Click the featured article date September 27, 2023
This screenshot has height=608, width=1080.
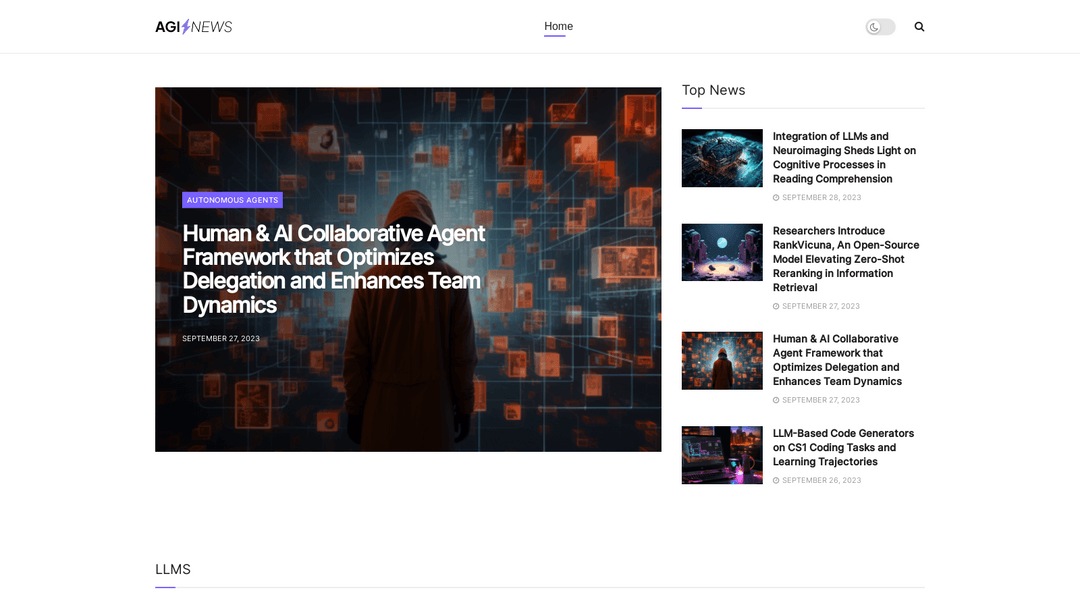tap(221, 338)
